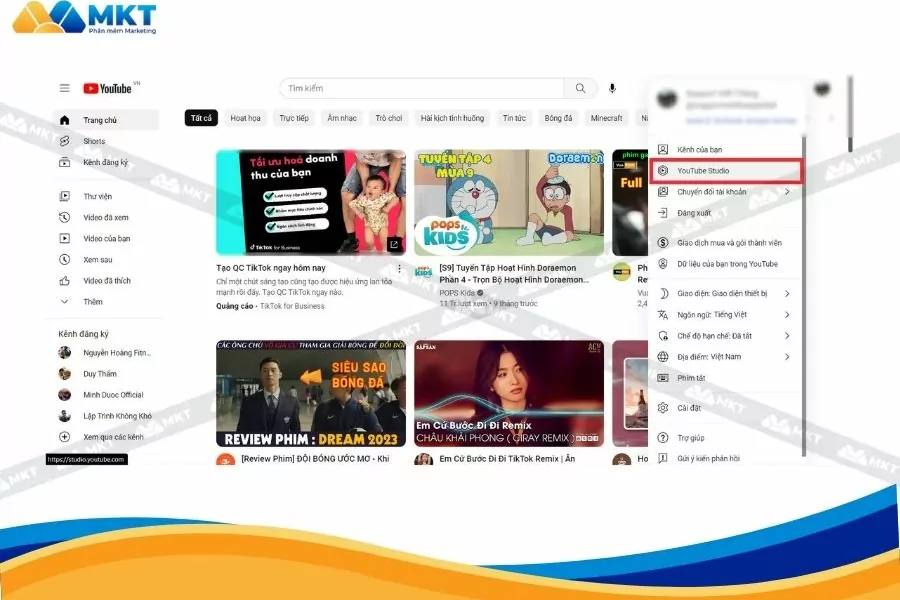Select the Tin tức filter chip
900x600 pixels.
[514, 118]
